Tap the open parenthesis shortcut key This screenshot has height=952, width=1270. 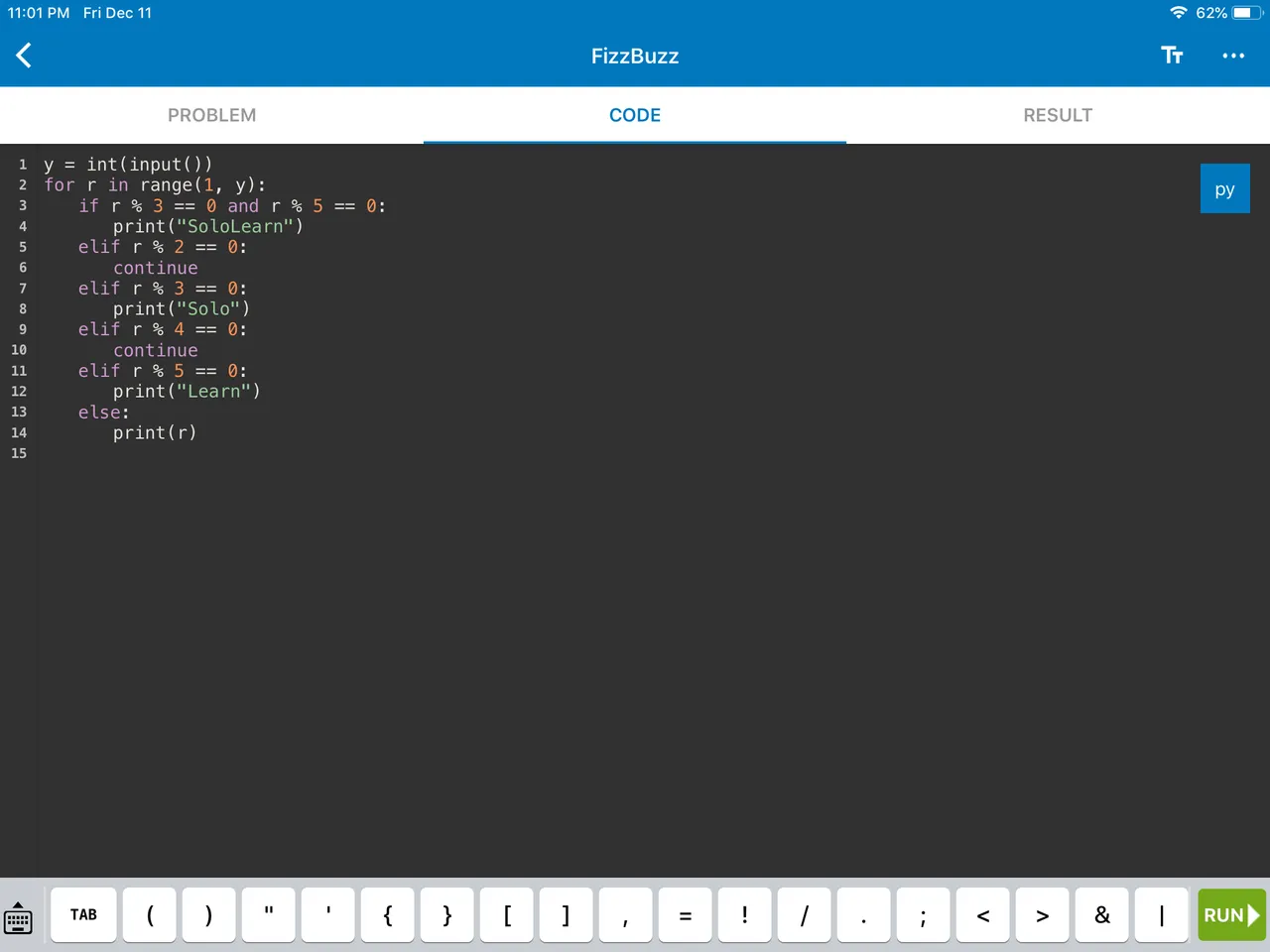[150, 914]
